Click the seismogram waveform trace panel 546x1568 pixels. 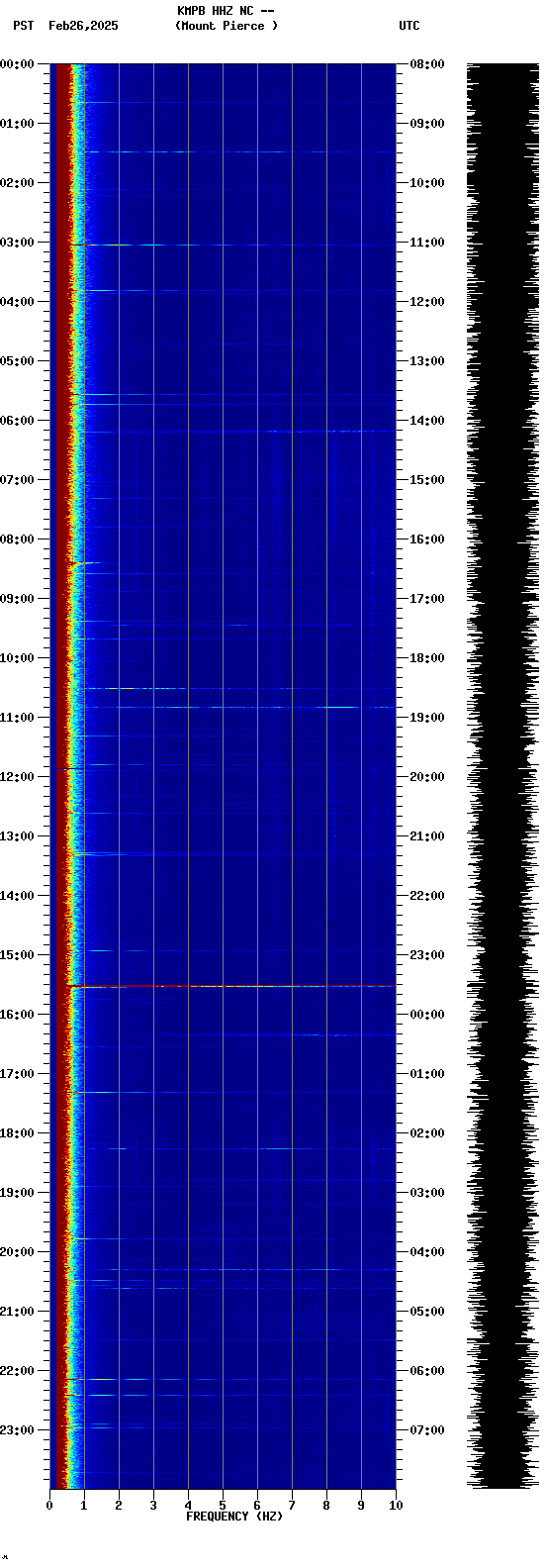(502, 776)
